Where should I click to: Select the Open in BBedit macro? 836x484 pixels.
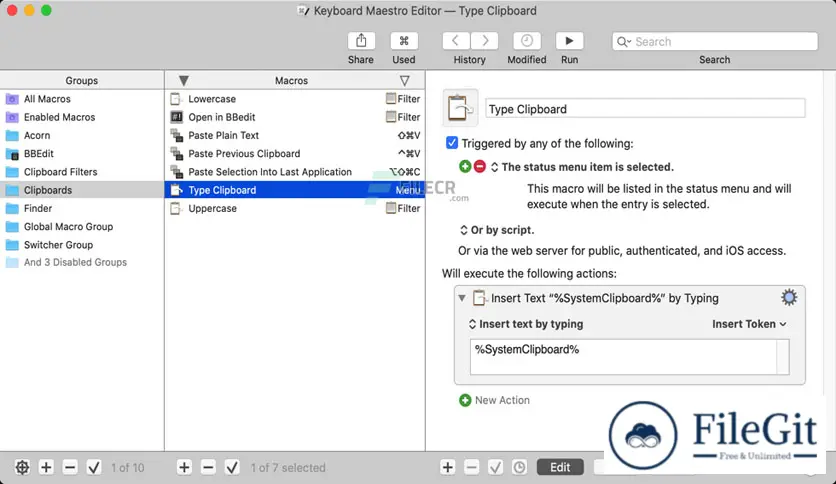pos(295,117)
